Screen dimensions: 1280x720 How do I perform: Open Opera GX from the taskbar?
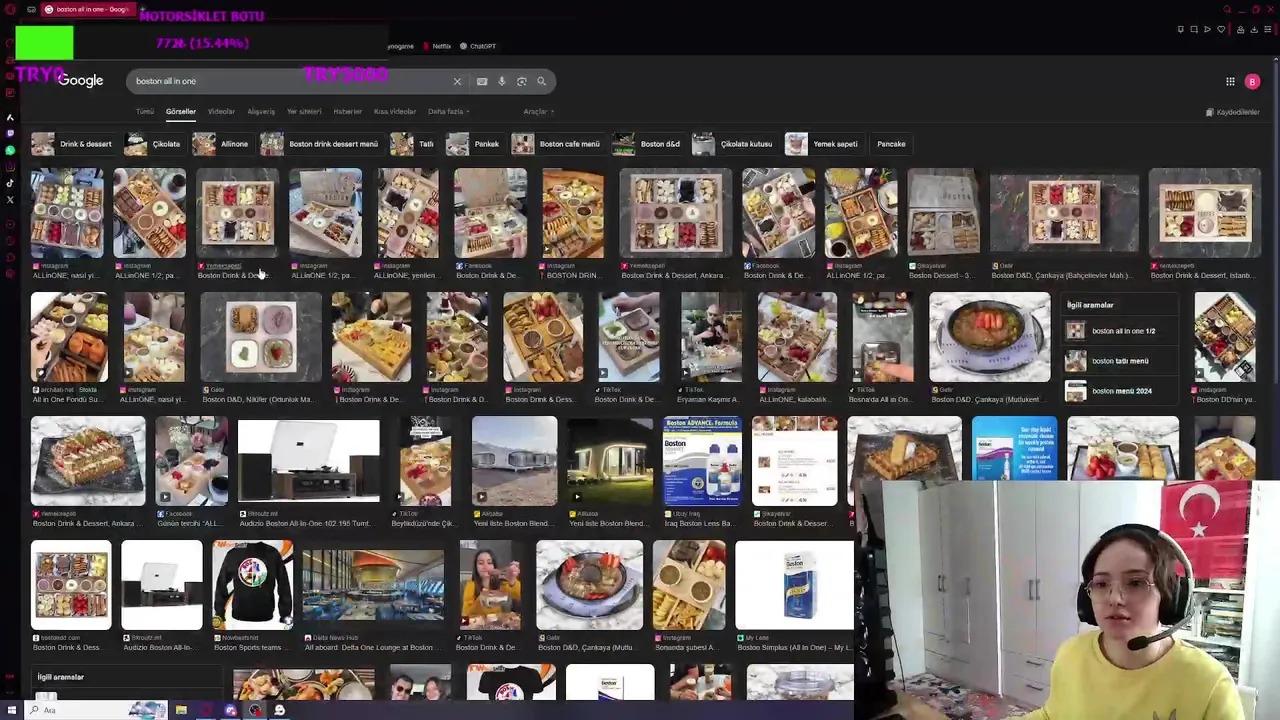pyautogui.click(x=206, y=710)
